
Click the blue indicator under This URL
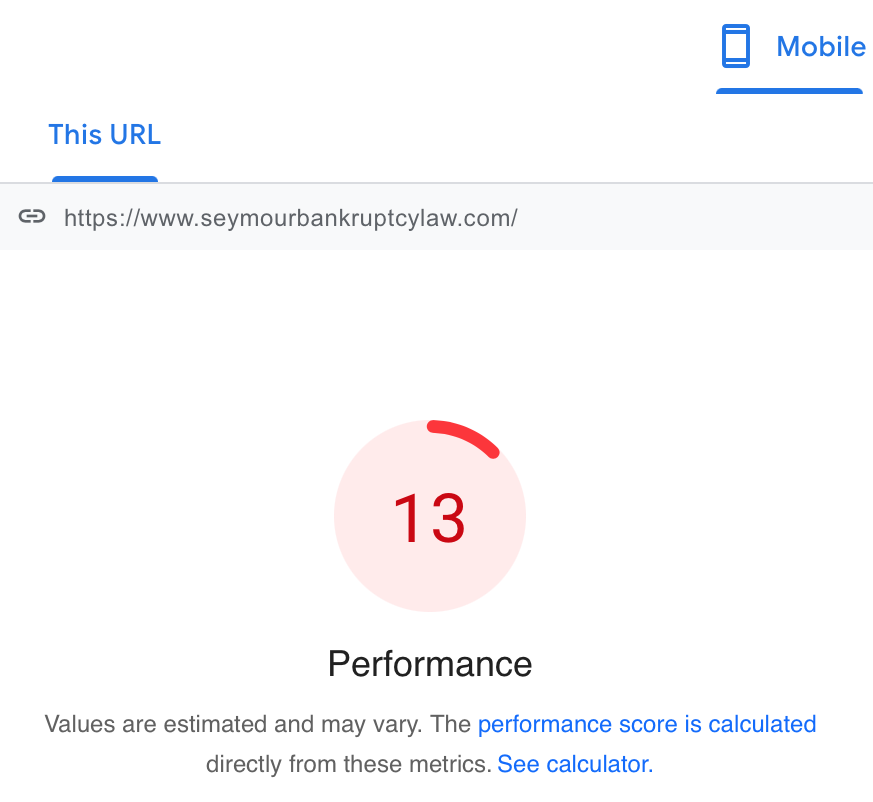pyautogui.click(x=105, y=179)
